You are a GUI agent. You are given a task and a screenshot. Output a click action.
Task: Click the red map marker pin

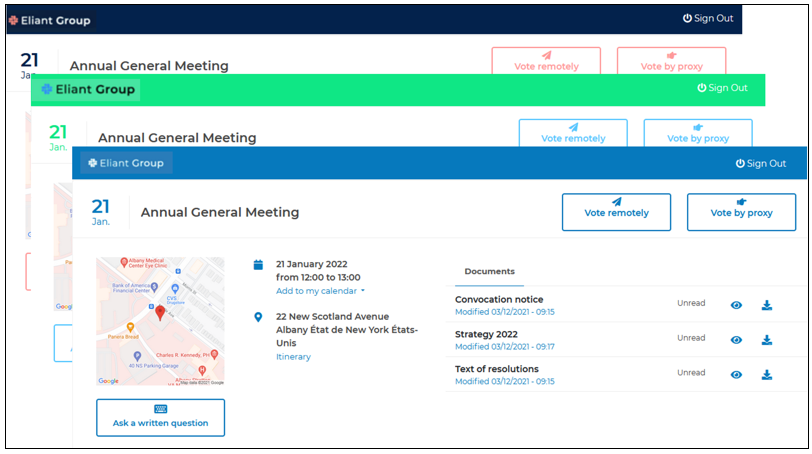(160, 314)
